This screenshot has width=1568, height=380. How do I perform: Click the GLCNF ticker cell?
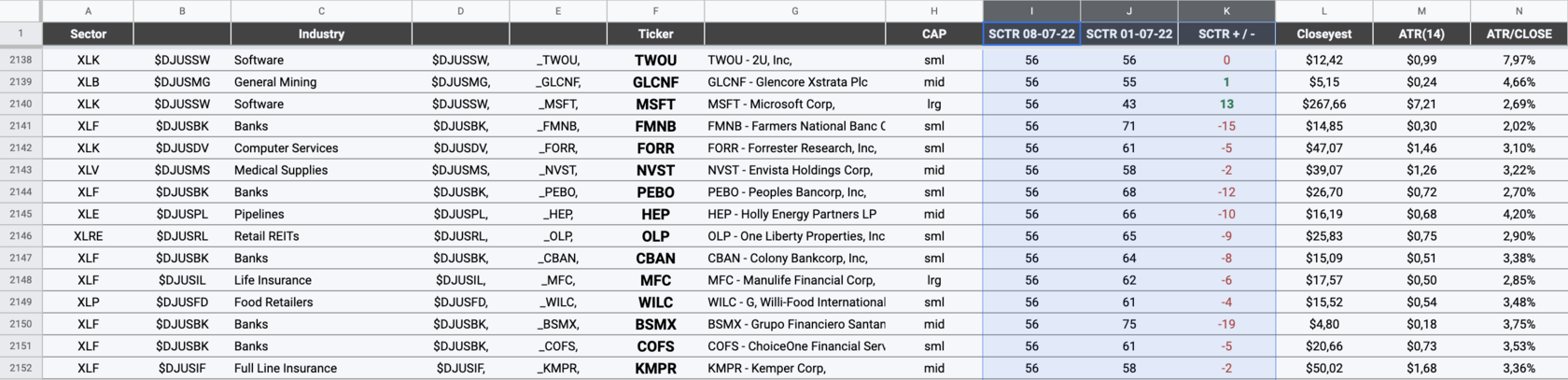tap(655, 82)
